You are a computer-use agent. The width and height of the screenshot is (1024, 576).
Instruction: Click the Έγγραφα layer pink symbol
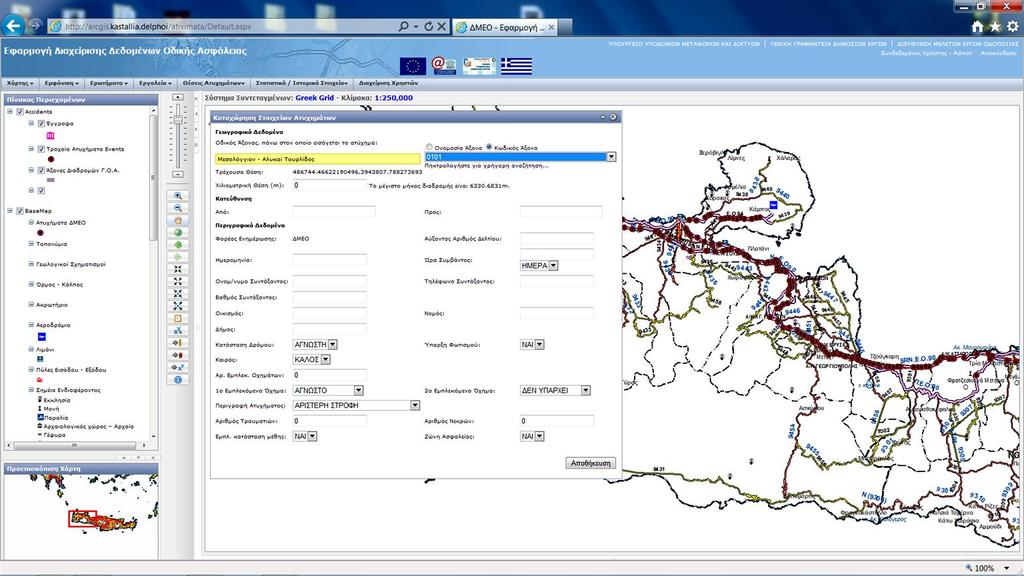click(51, 136)
